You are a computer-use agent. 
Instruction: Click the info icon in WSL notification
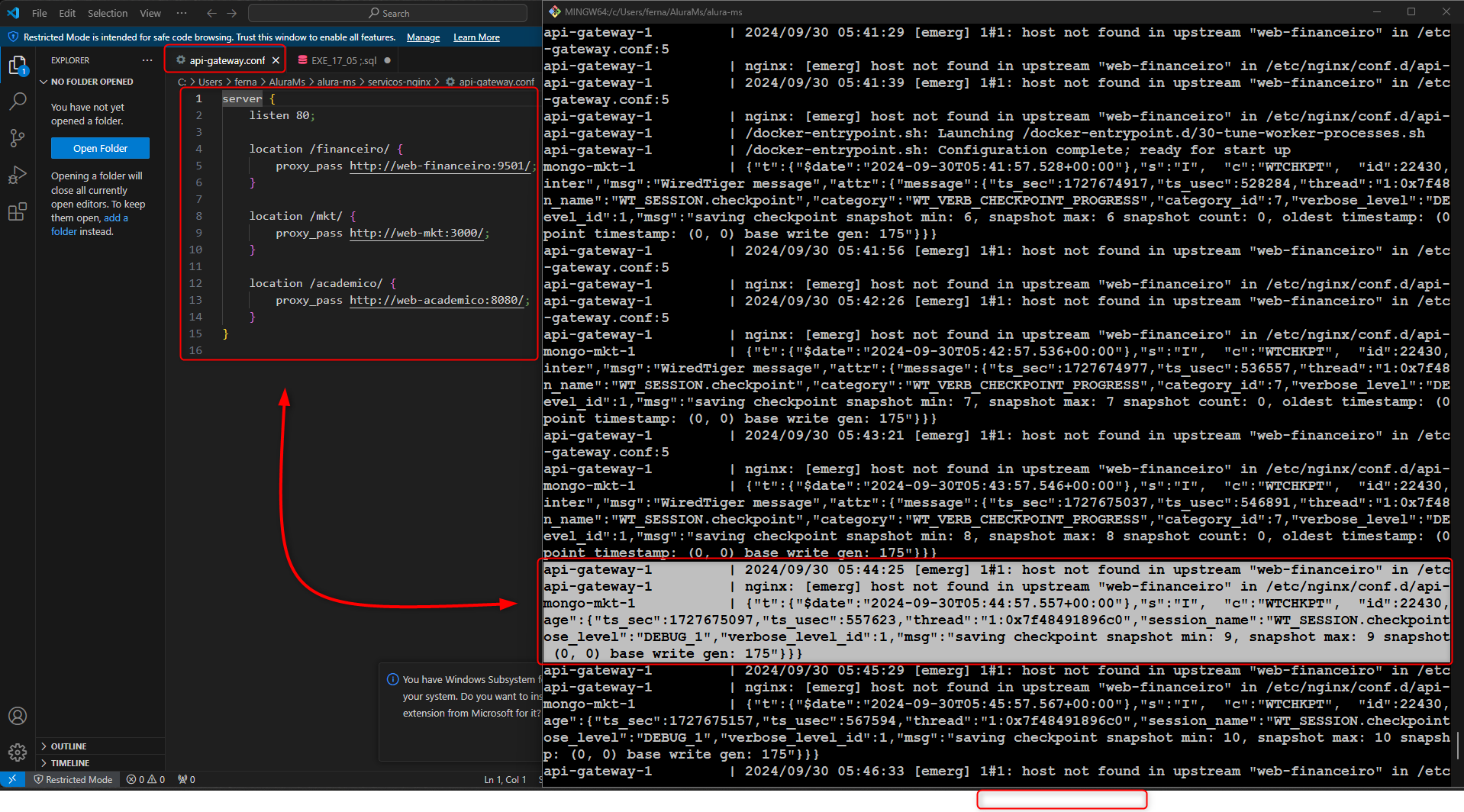(393, 679)
